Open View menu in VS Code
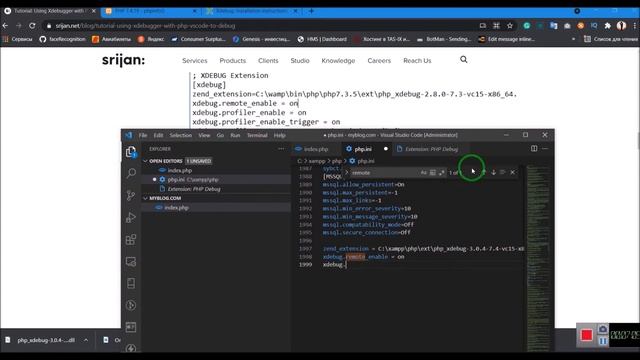 (204, 135)
